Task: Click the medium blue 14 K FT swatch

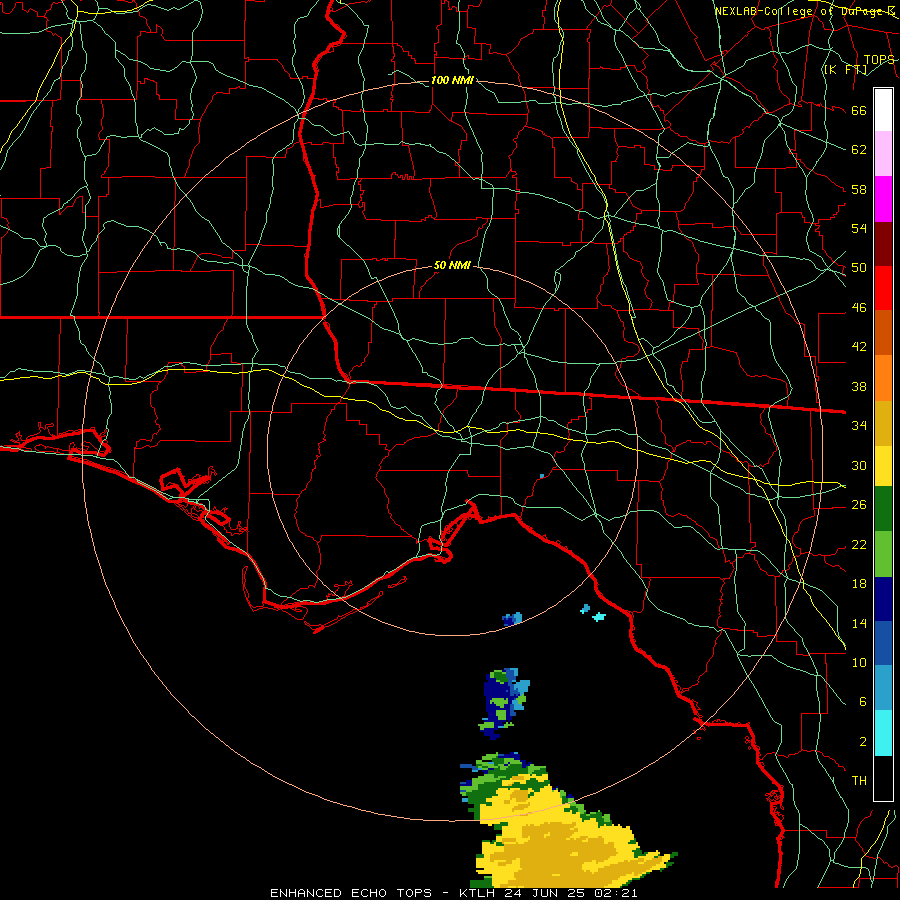Action: click(x=883, y=643)
